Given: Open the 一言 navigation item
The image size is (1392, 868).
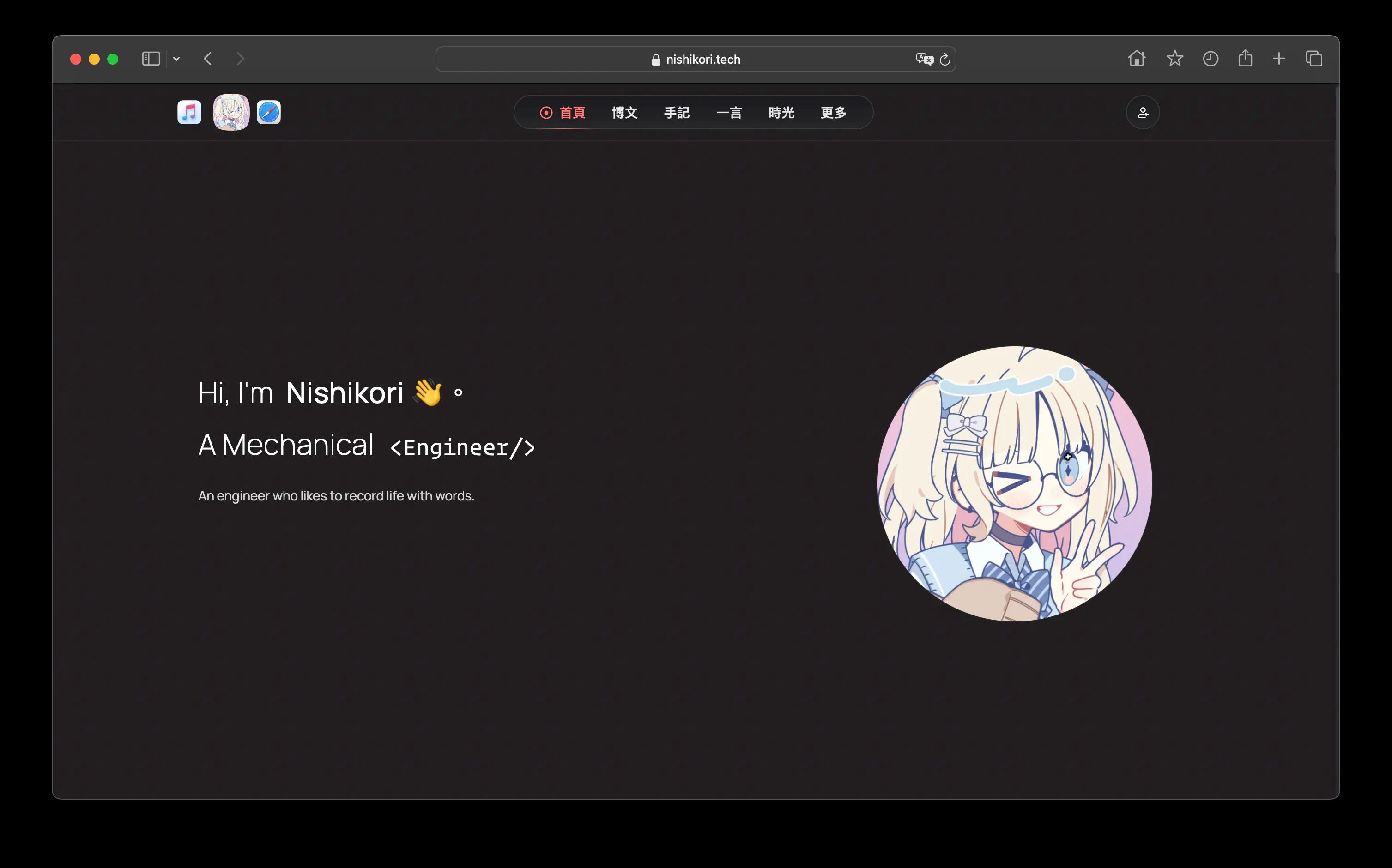Looking at the screenshot, I should [x=729, y=113].
